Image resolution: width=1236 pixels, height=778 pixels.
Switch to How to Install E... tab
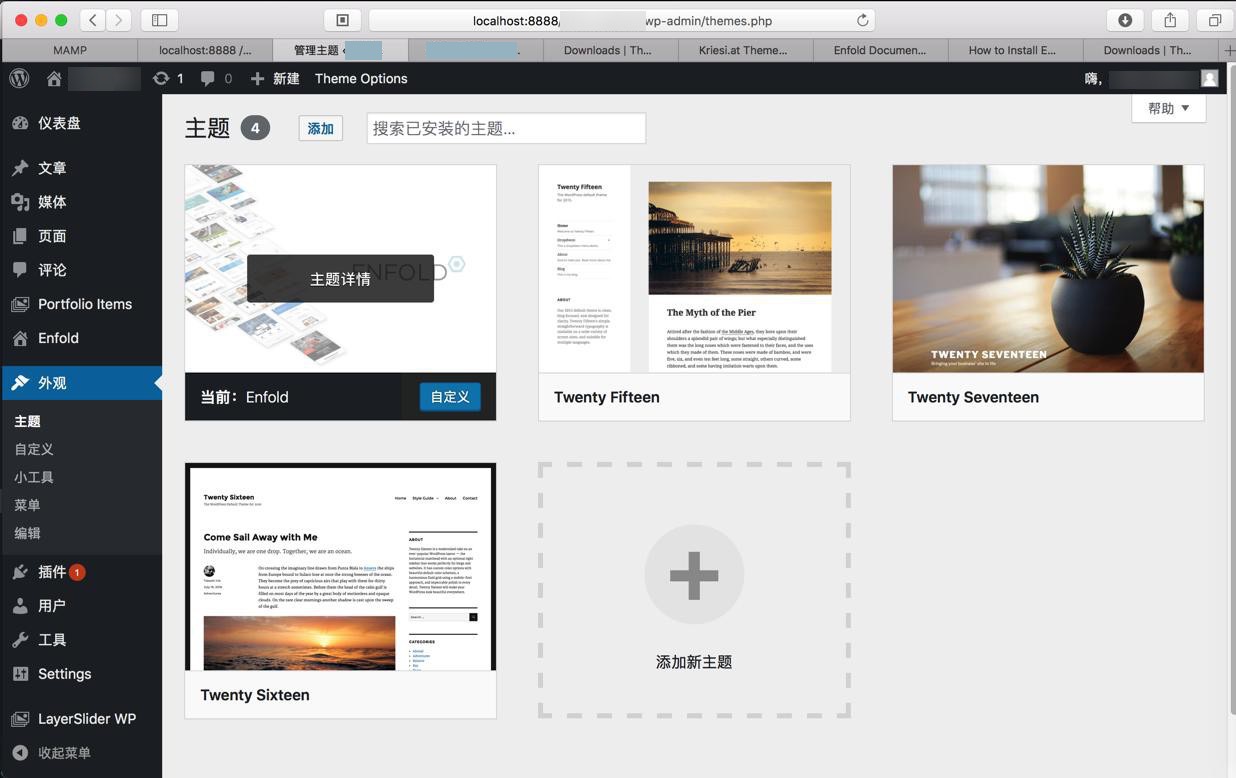1015,50
